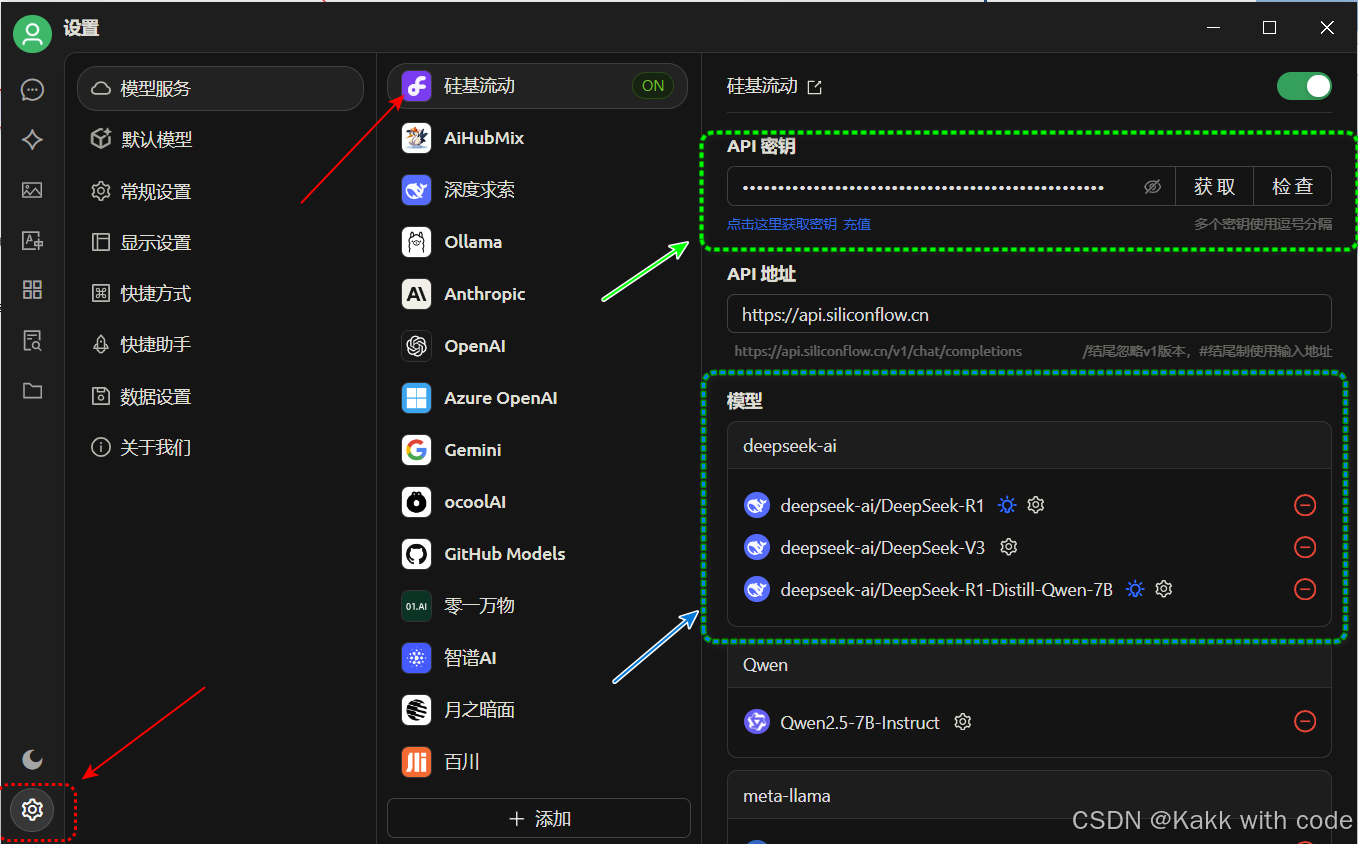Image resolution: width=1358 pixels, height=844 pixels.
Task: Remove Qwen2.5-7B-Instruct model
Action: click(1304, 721)
